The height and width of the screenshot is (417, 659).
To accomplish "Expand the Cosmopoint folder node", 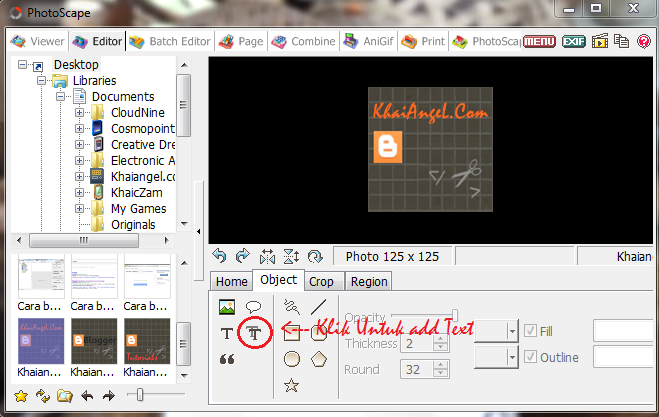I will coord(79,128).
